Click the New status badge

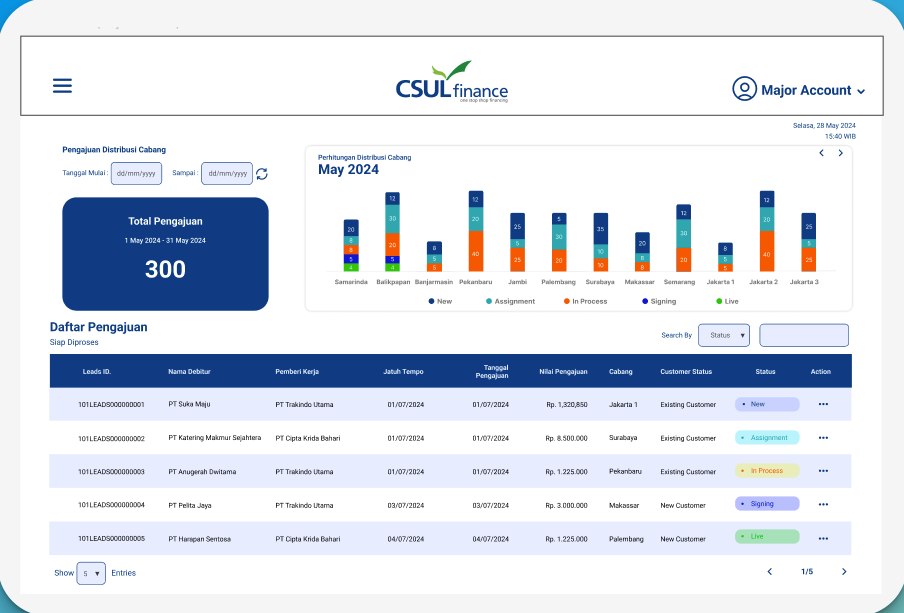(767, 404)
